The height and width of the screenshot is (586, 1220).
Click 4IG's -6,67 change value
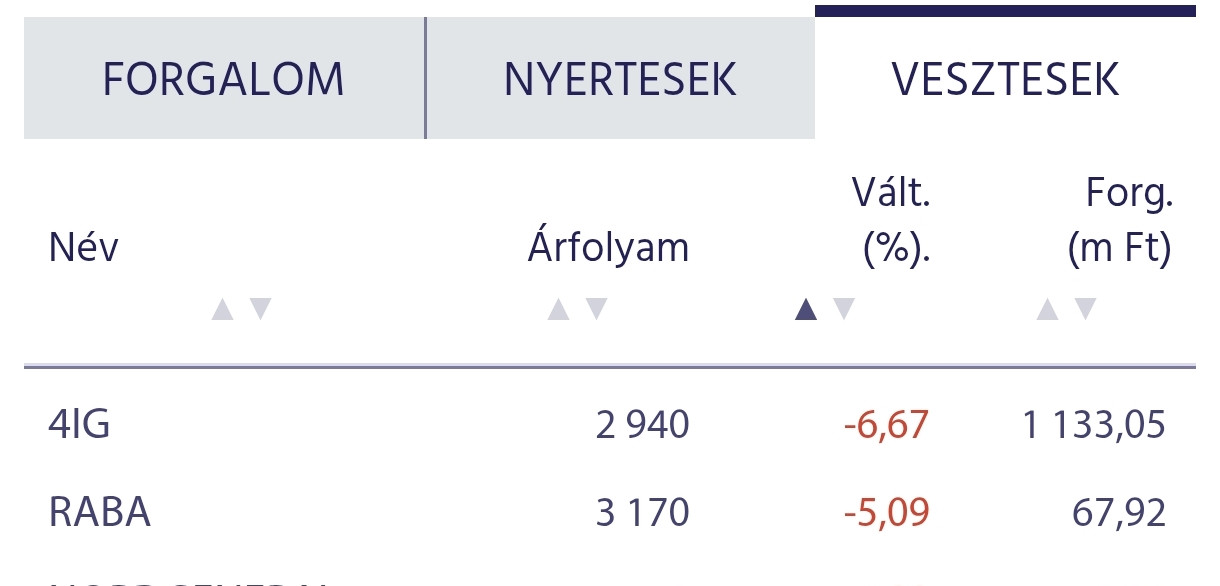click(x=886, y=425)
